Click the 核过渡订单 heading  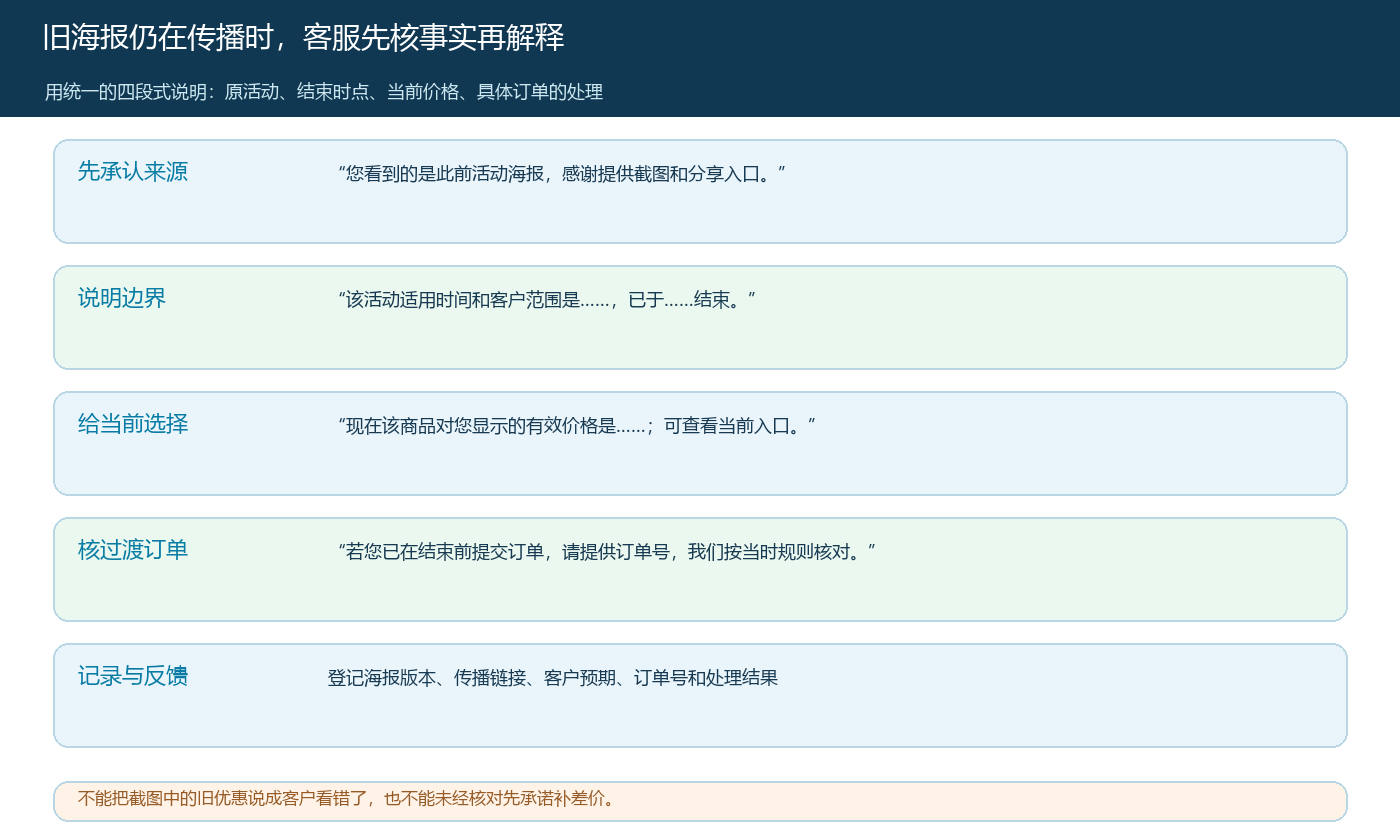click(133, 550)
